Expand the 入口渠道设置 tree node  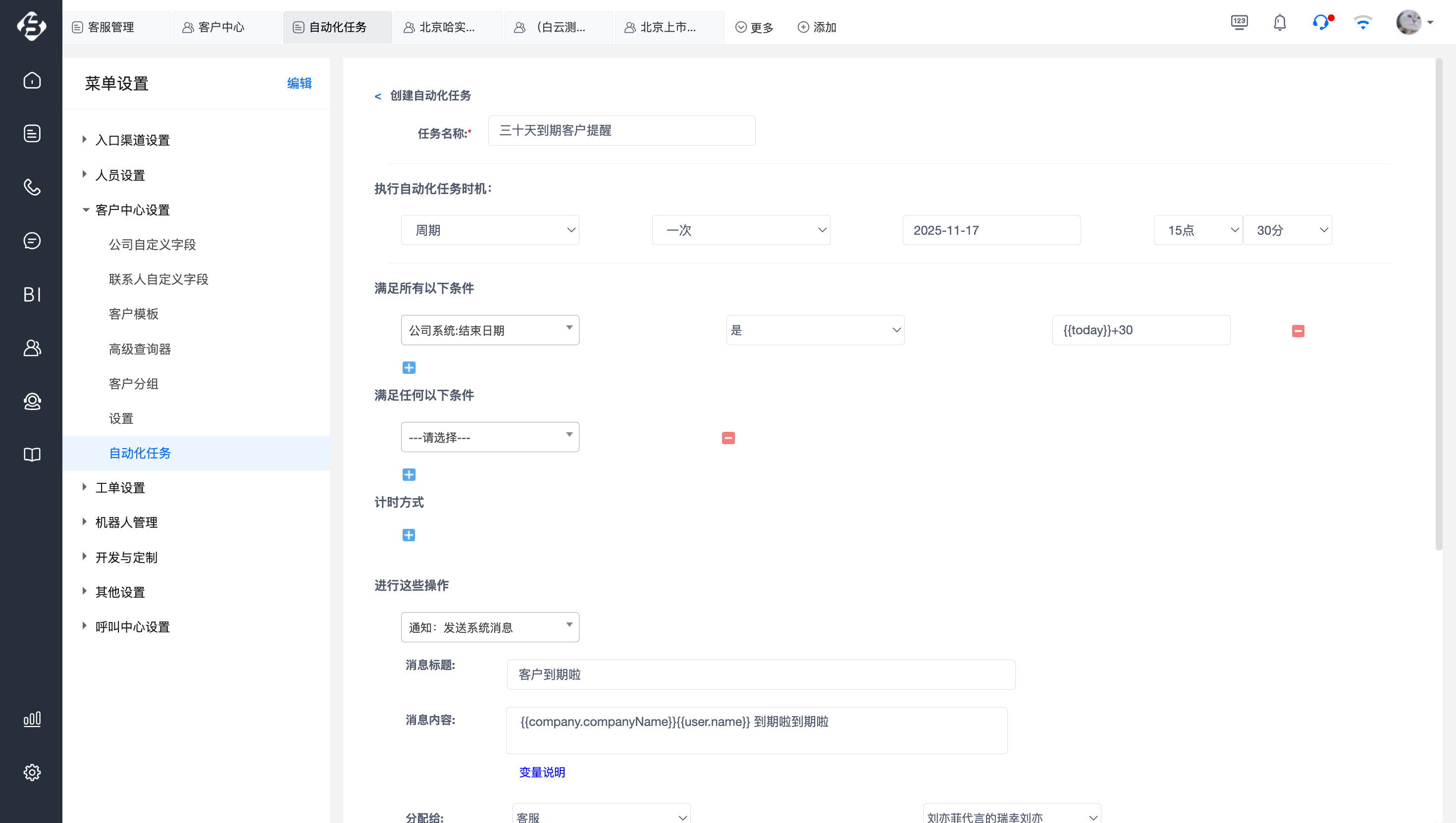tap(84, 140)
